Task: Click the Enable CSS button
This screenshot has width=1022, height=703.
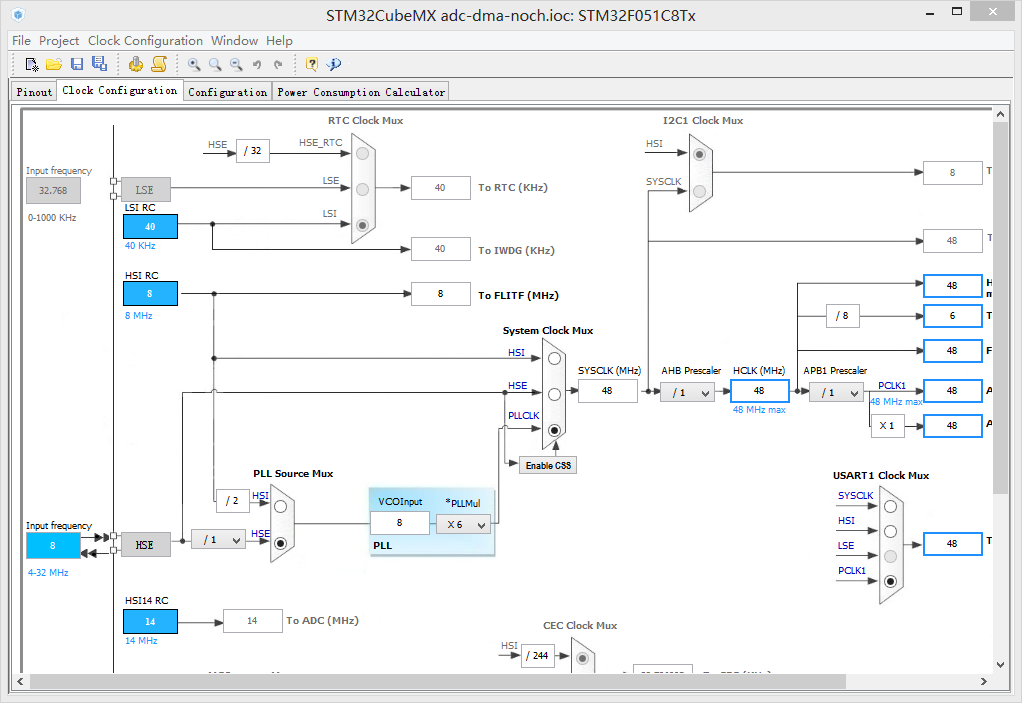Action: click(548, 465)
